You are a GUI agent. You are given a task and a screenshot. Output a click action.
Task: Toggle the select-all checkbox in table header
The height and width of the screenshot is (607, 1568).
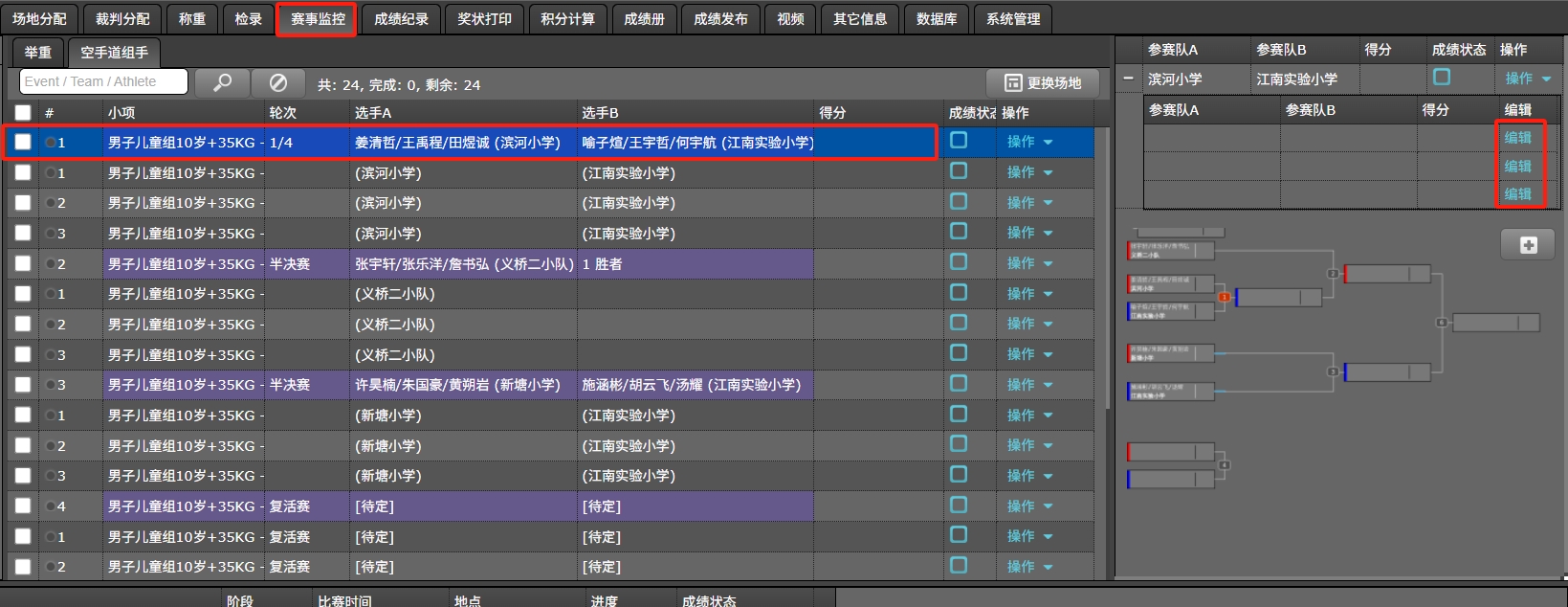23,113
